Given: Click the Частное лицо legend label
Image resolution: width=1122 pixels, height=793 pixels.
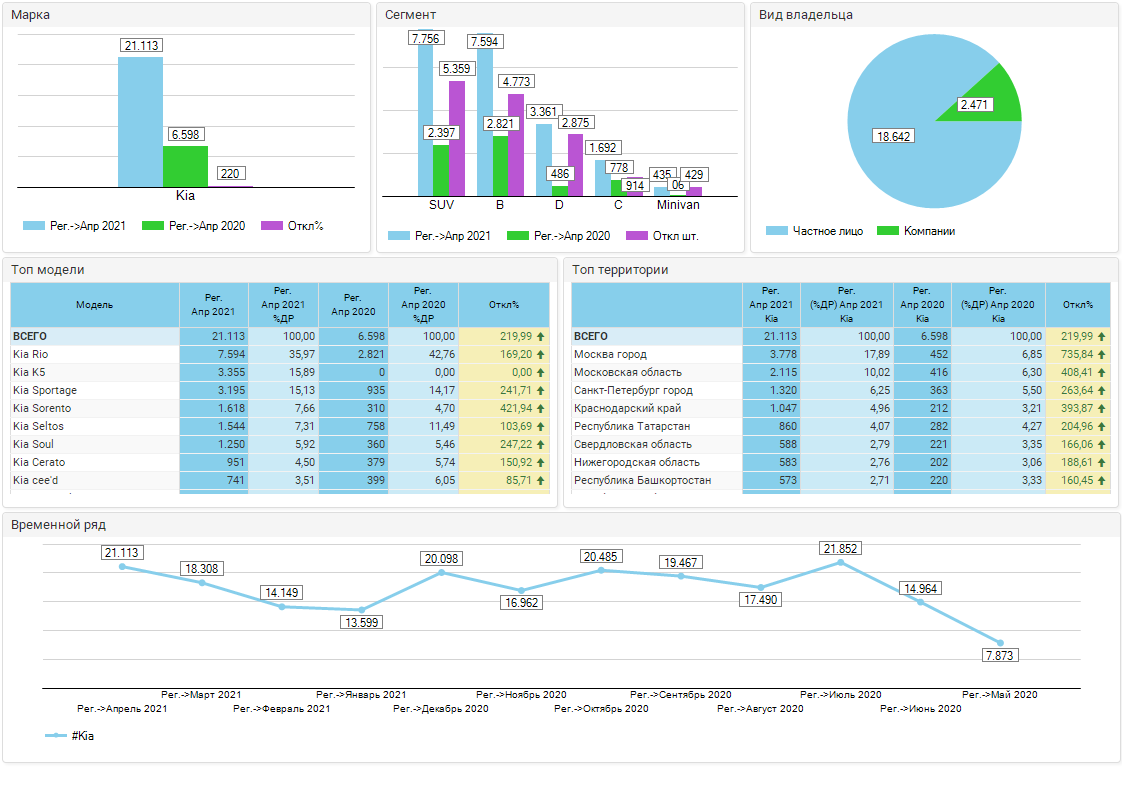Looking at the screenshot, I should coord(828,231).
